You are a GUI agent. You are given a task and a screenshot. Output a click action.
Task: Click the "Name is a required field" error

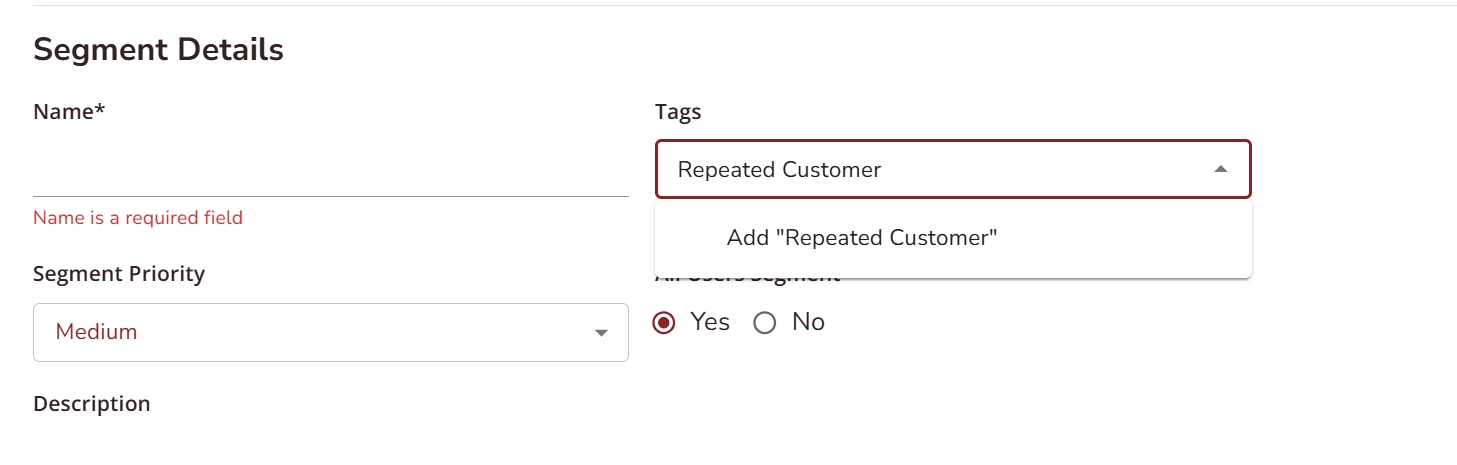pos(138,217)
